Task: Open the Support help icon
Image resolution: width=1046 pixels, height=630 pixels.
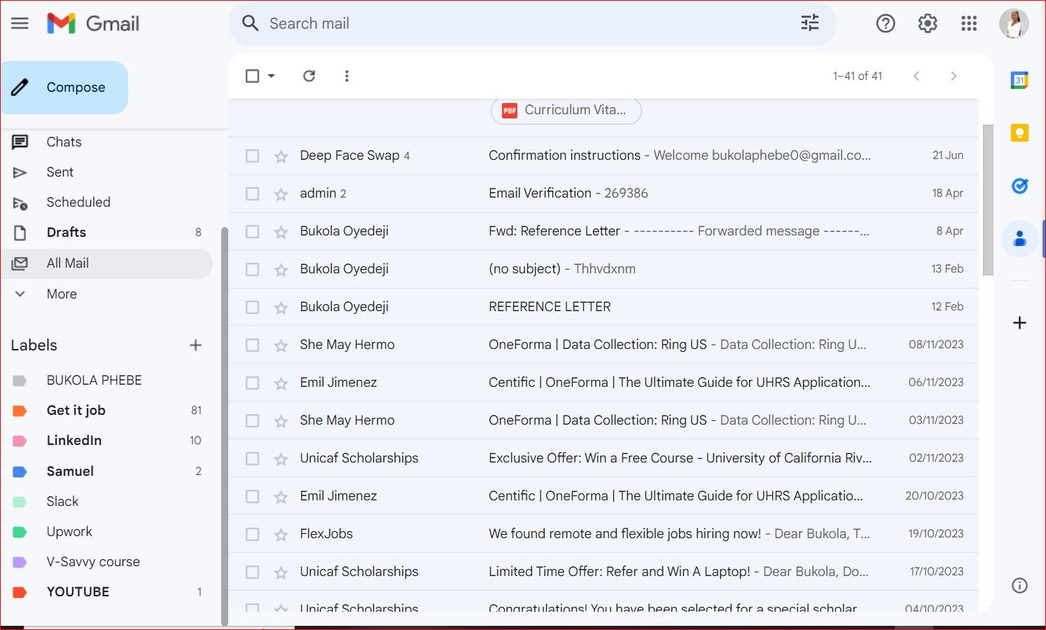Action: tap(885, 23)
